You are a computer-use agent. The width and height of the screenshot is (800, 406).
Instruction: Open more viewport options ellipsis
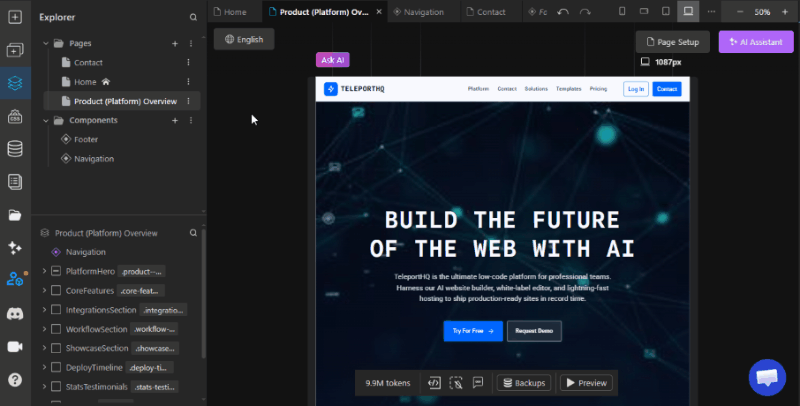pyautogui.click(x=711, y=12)
